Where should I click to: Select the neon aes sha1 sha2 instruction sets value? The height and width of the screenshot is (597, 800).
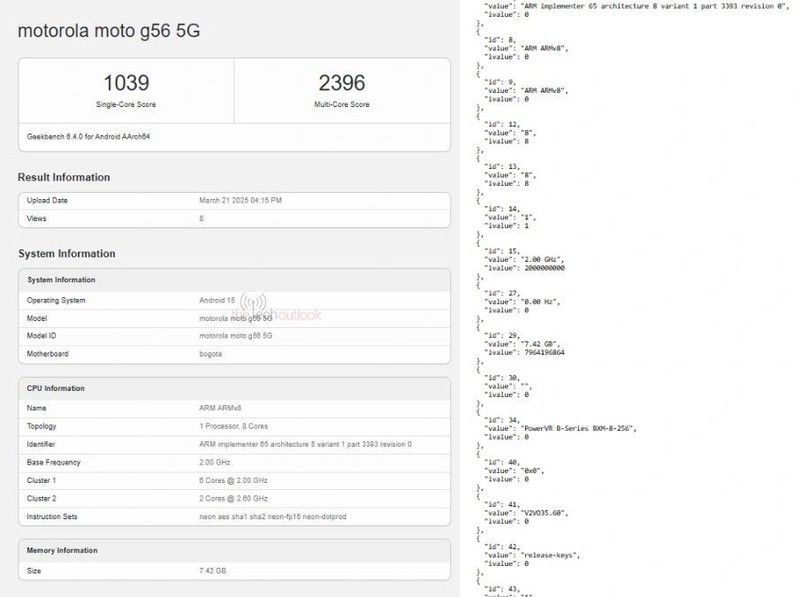tap(273, 516)
